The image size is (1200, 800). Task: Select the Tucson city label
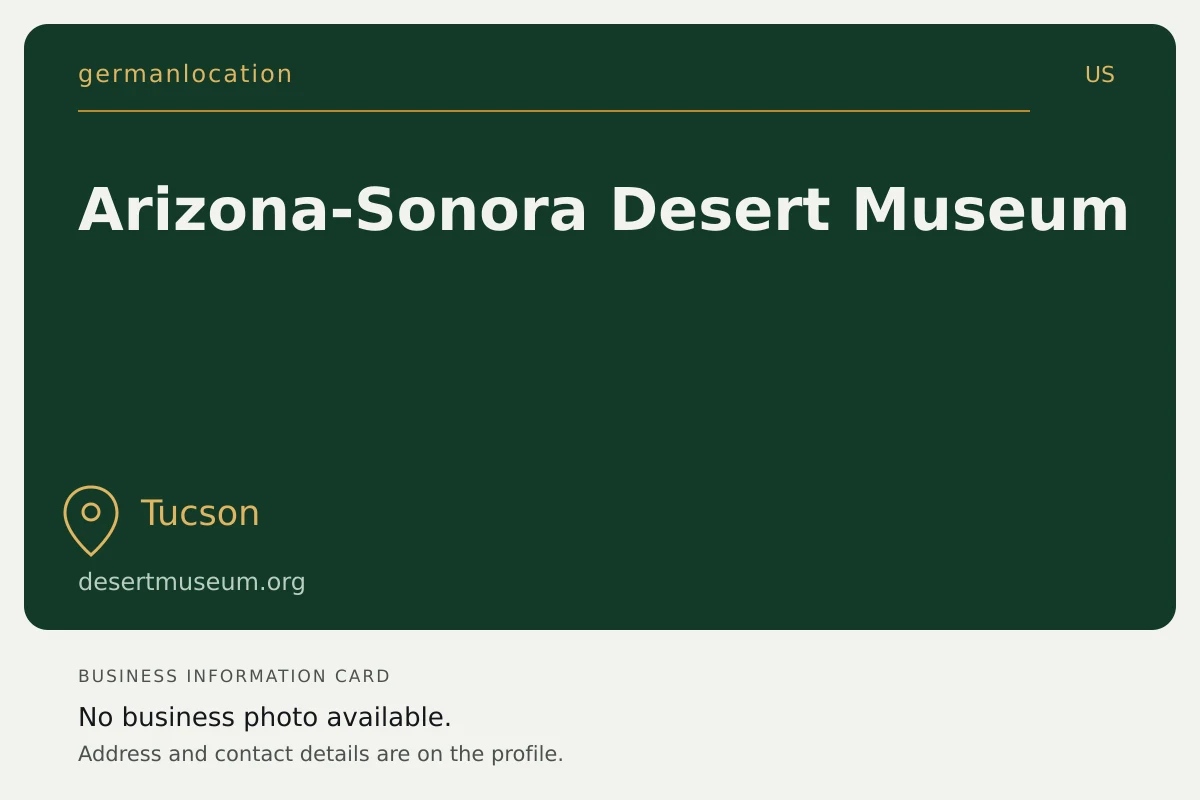coord(200,513)
